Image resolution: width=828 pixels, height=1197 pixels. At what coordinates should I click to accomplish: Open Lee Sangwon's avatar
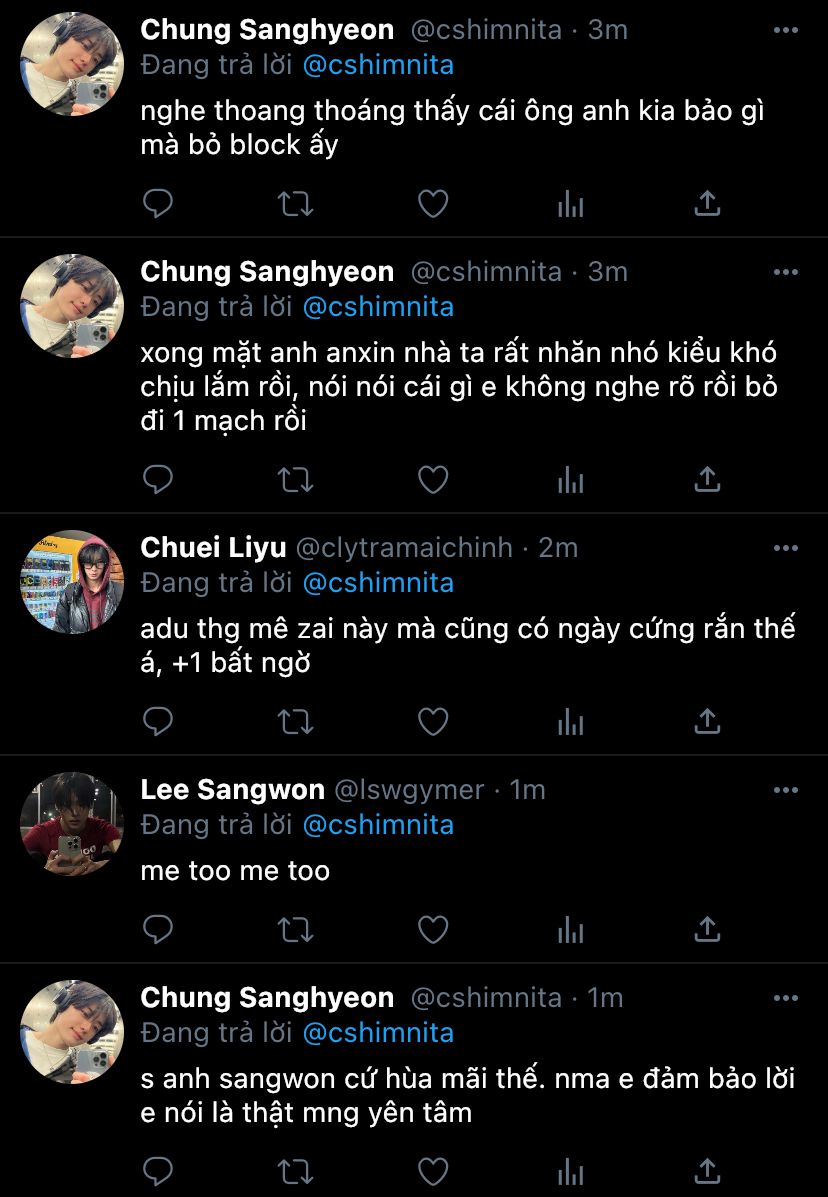(x=72, y=824)
